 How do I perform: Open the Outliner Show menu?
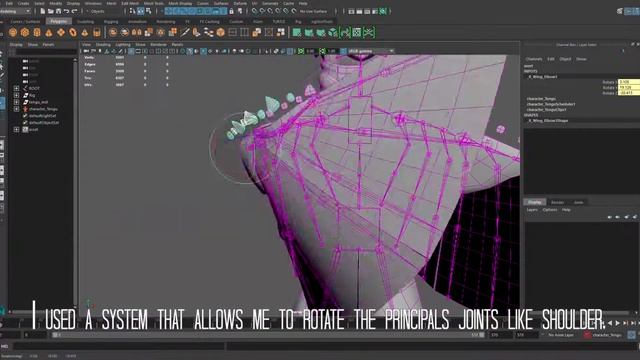[33, 44]
